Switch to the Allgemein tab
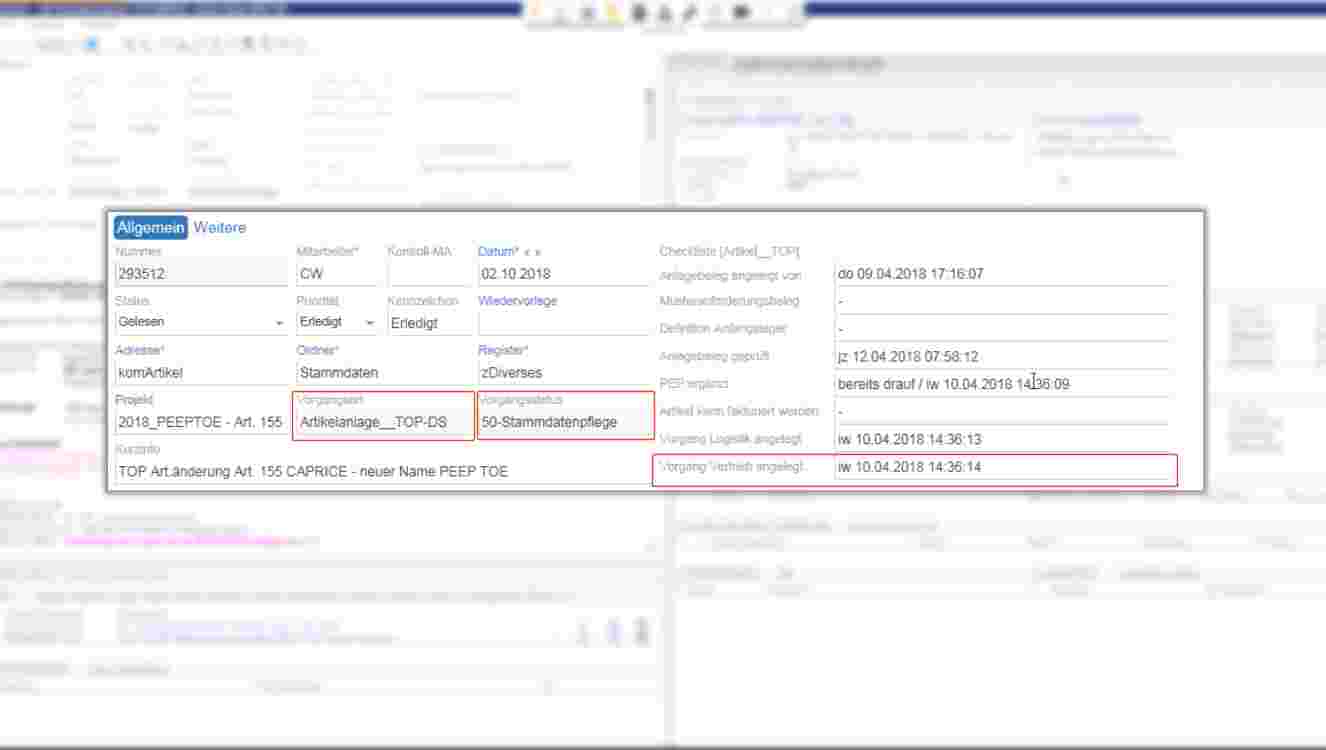 (150, 228)
